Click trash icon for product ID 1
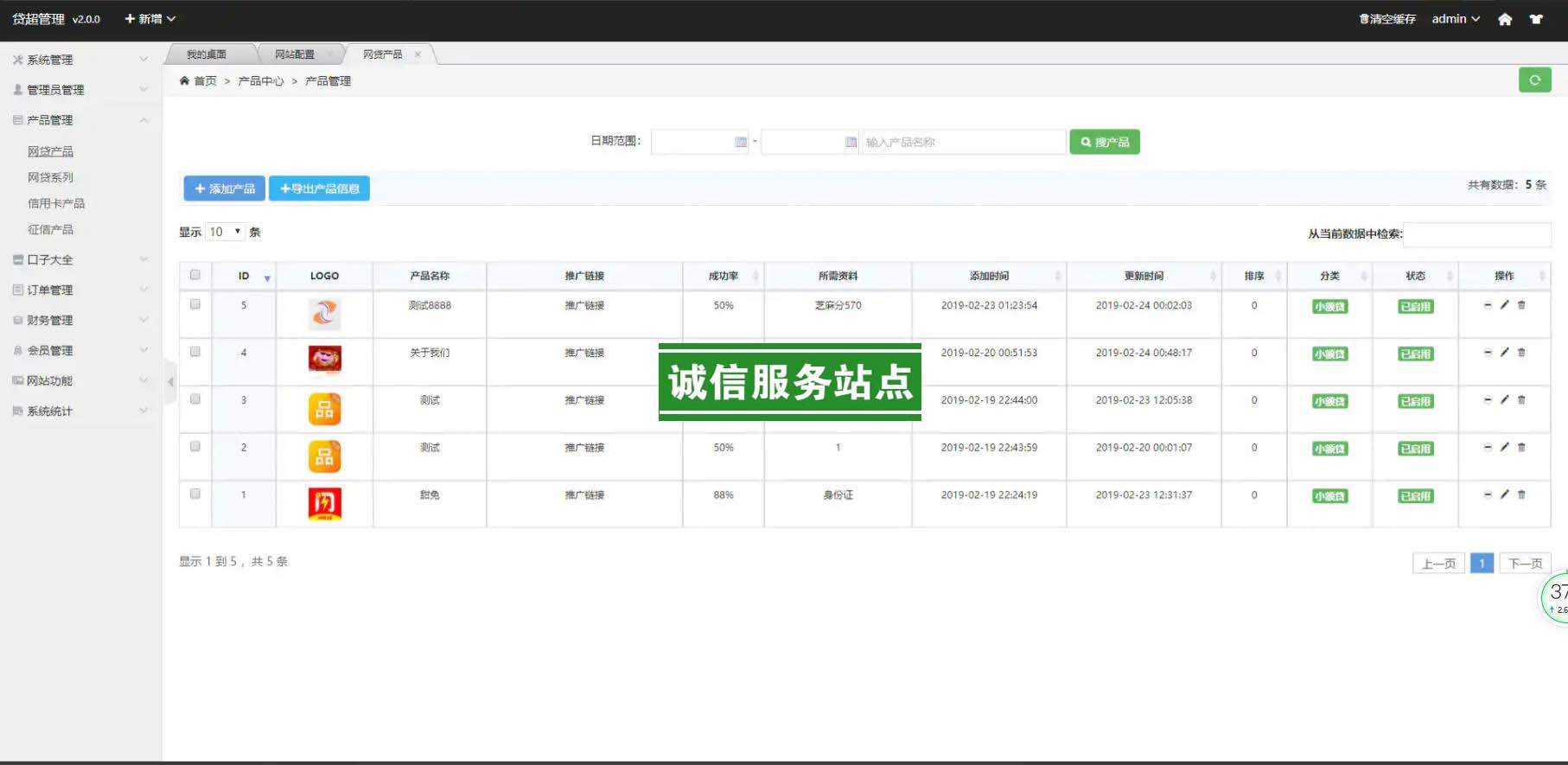 1521,495
